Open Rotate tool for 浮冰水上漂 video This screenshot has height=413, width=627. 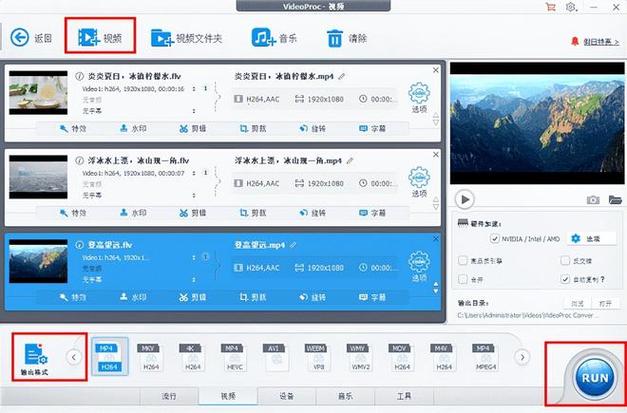pos(313,213)
